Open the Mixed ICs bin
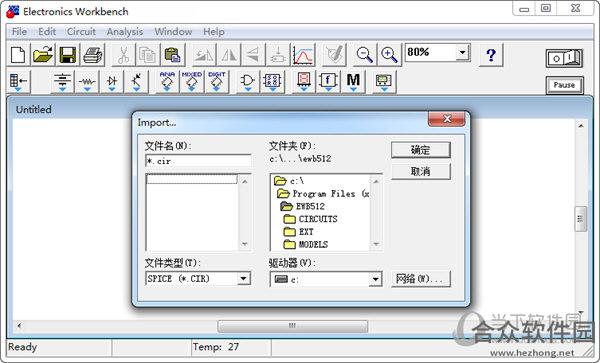The height and width of the screenshot is (363, 600). [192, 82]
